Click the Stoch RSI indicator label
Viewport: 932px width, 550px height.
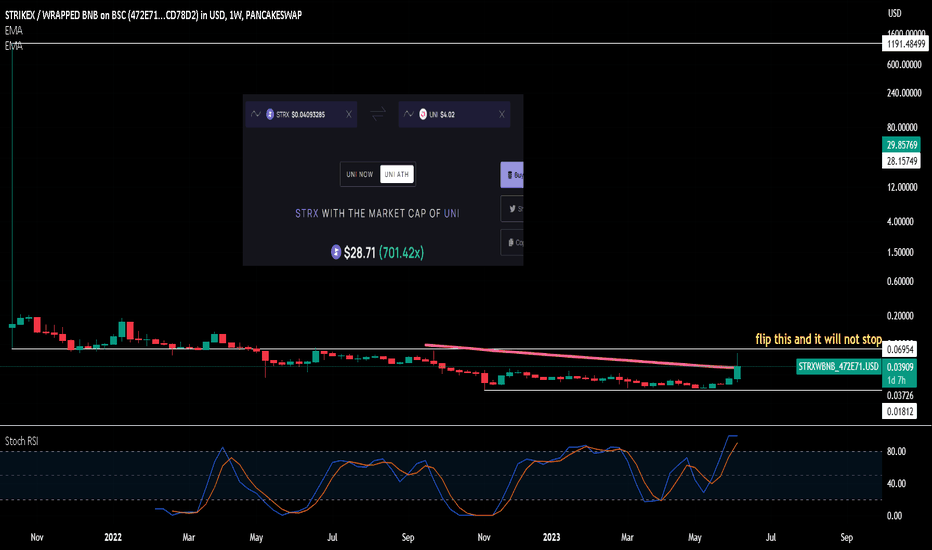[x=21, y=441]
